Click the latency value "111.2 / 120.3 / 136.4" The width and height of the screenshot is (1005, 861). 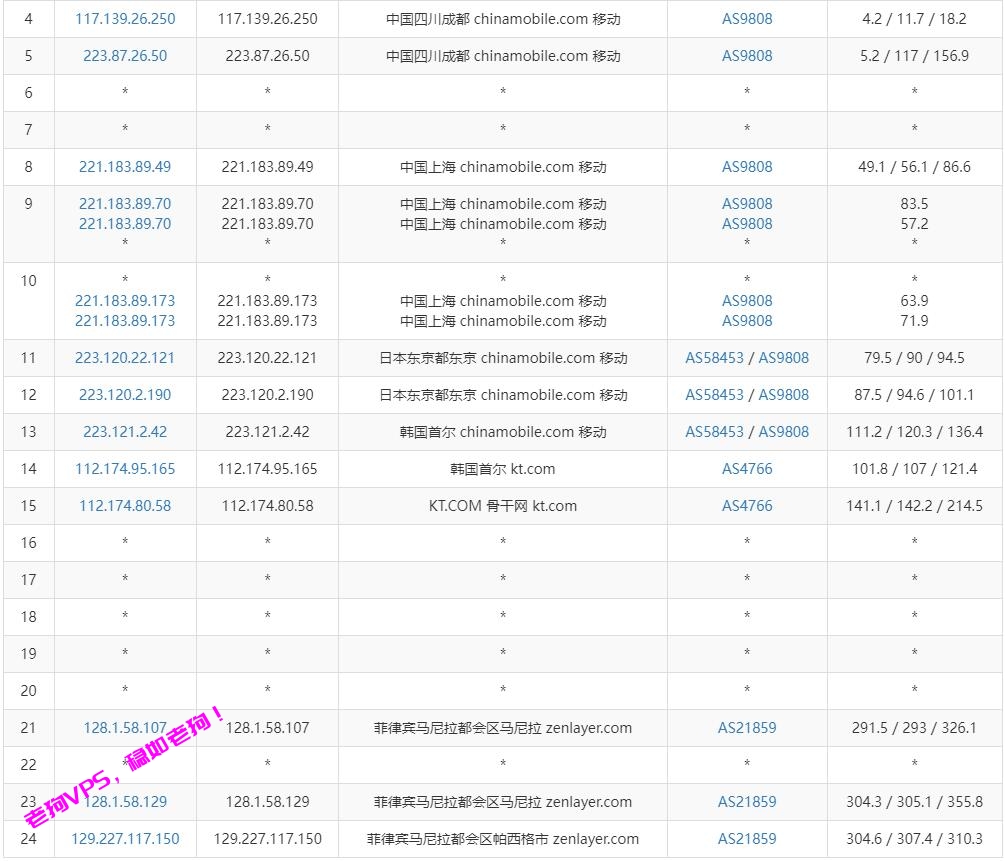click(915, 432)
